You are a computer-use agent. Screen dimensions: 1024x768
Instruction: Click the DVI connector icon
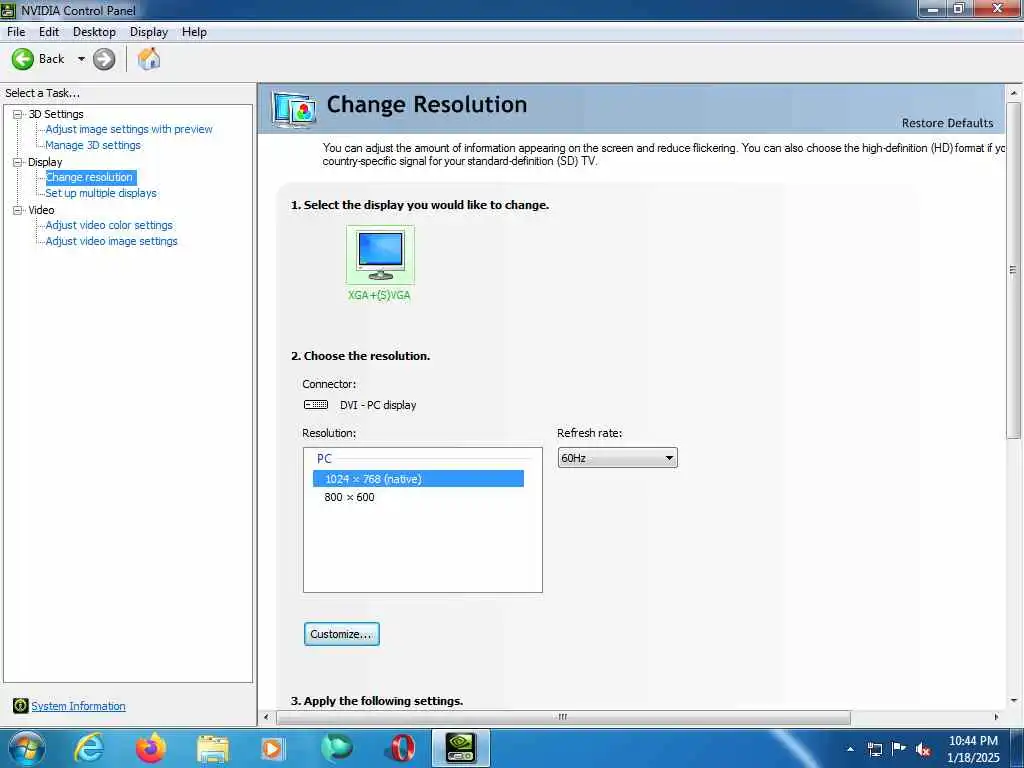click(316, 405)
